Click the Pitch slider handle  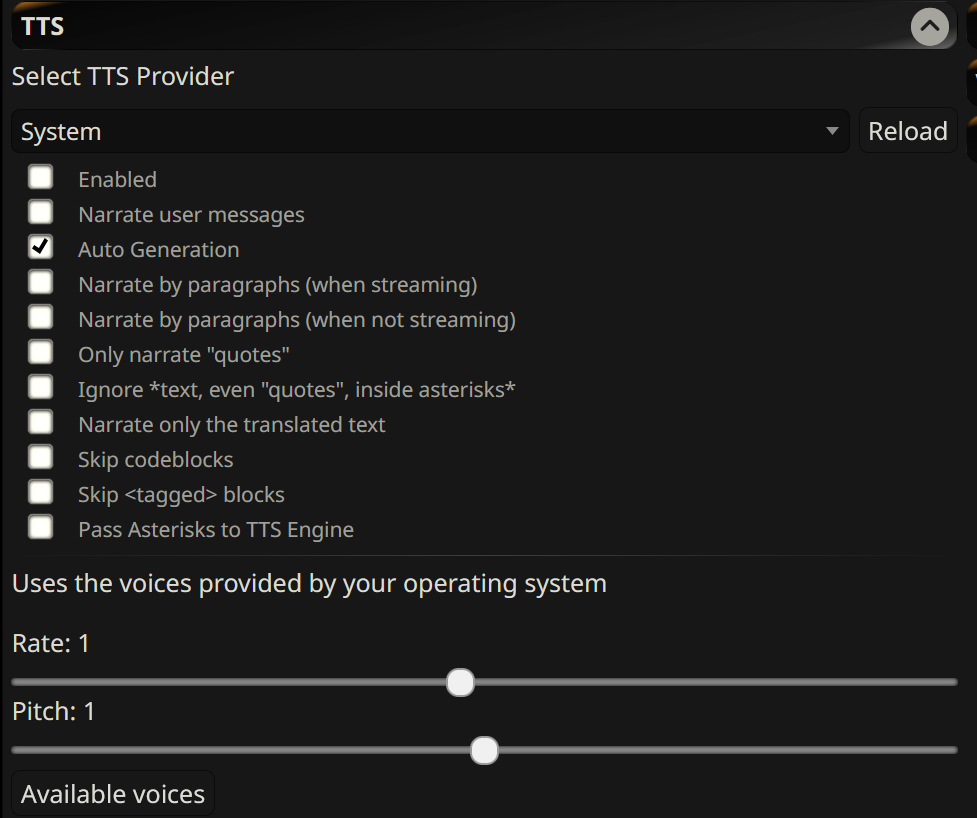point(484,750)
